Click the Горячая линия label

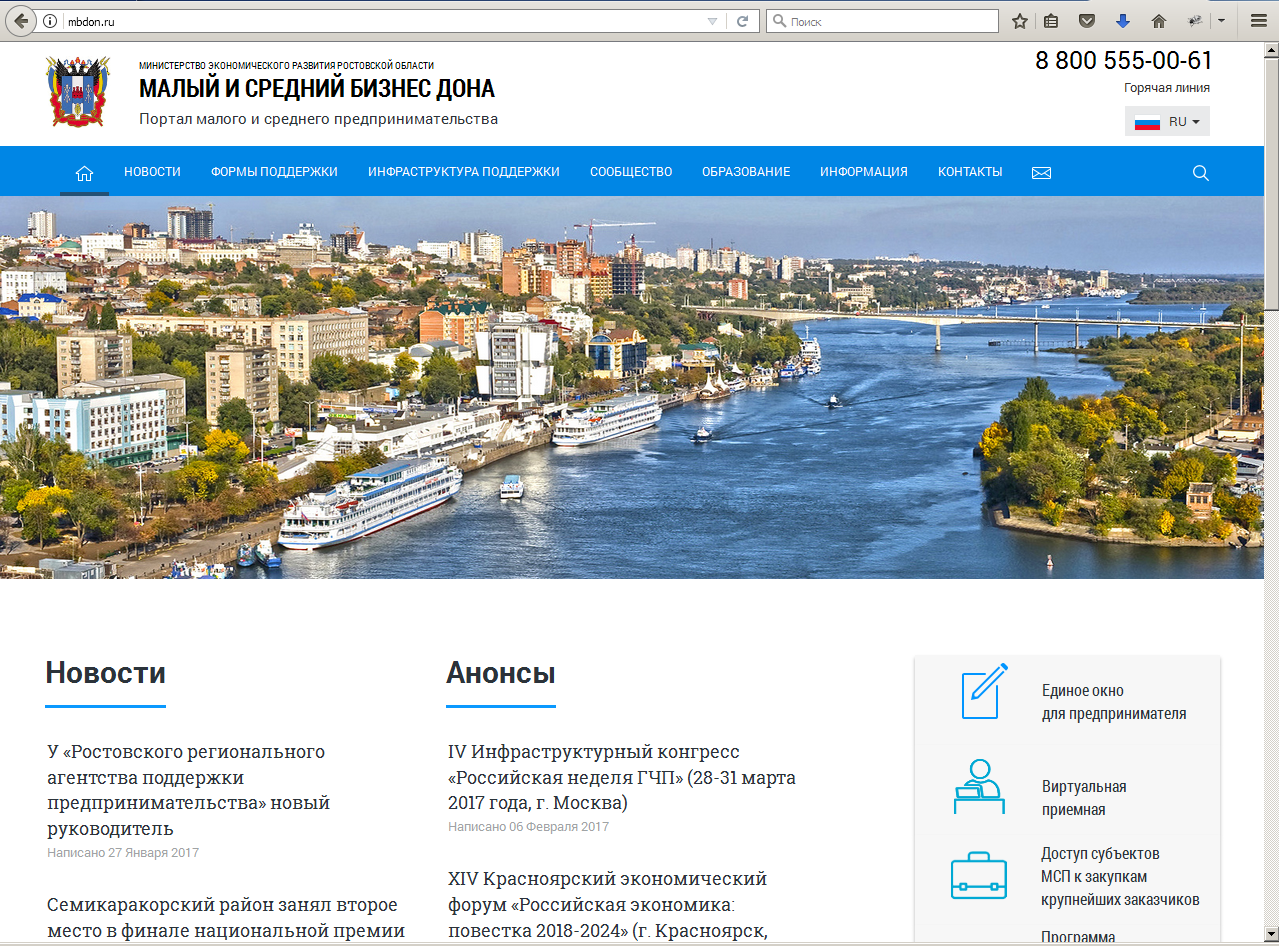[1166, 87]
